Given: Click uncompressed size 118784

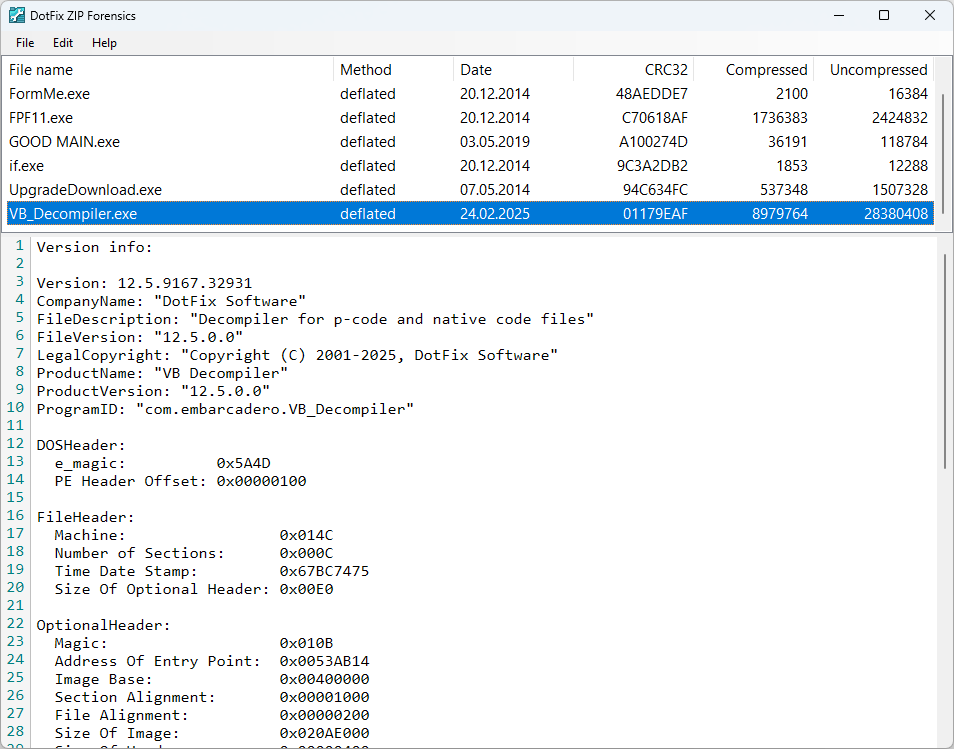Looking at the screenshot, I should pyautogui.click(x=904, y=142).
